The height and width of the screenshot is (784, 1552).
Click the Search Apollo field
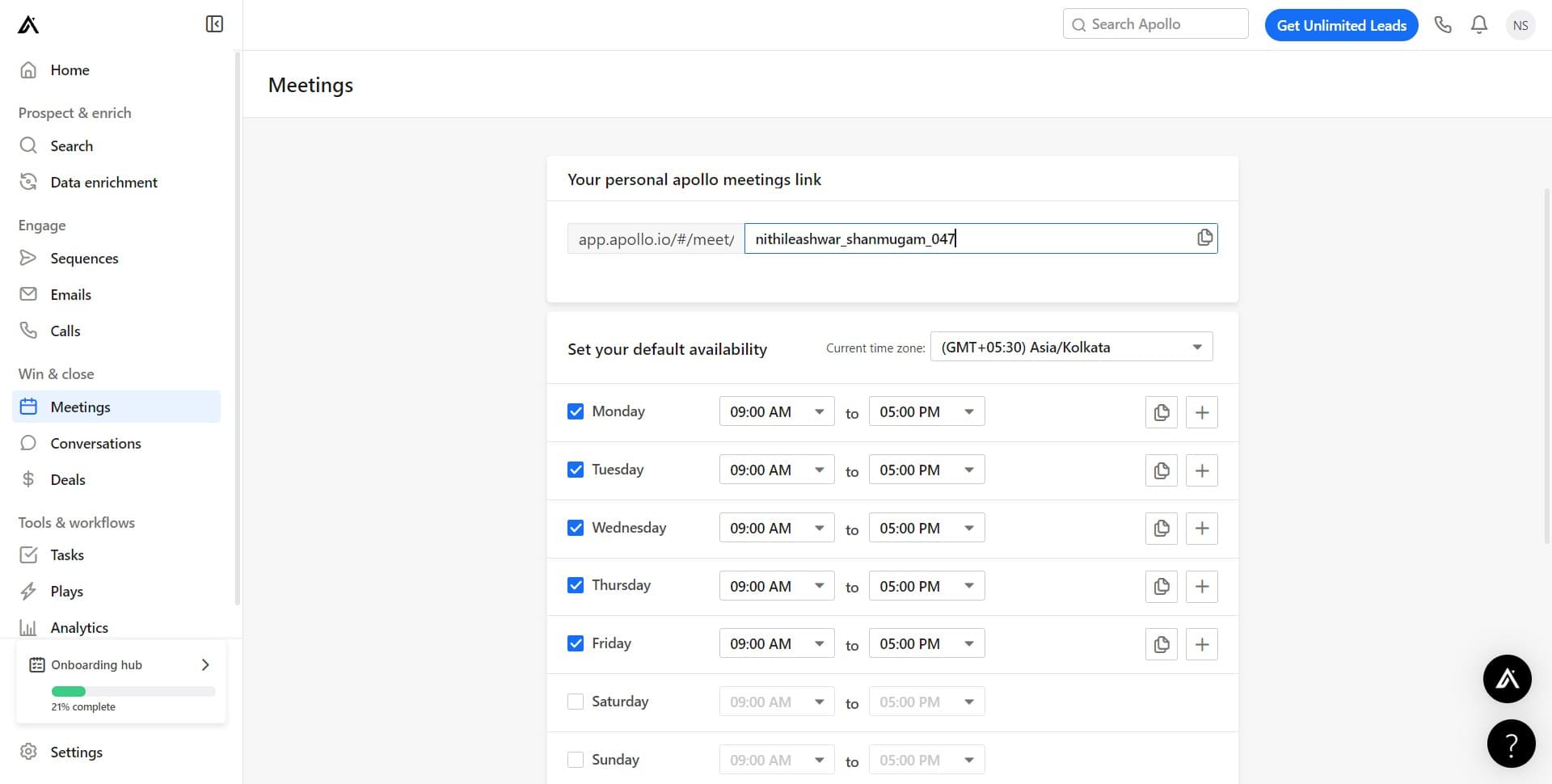(1155, 24)
